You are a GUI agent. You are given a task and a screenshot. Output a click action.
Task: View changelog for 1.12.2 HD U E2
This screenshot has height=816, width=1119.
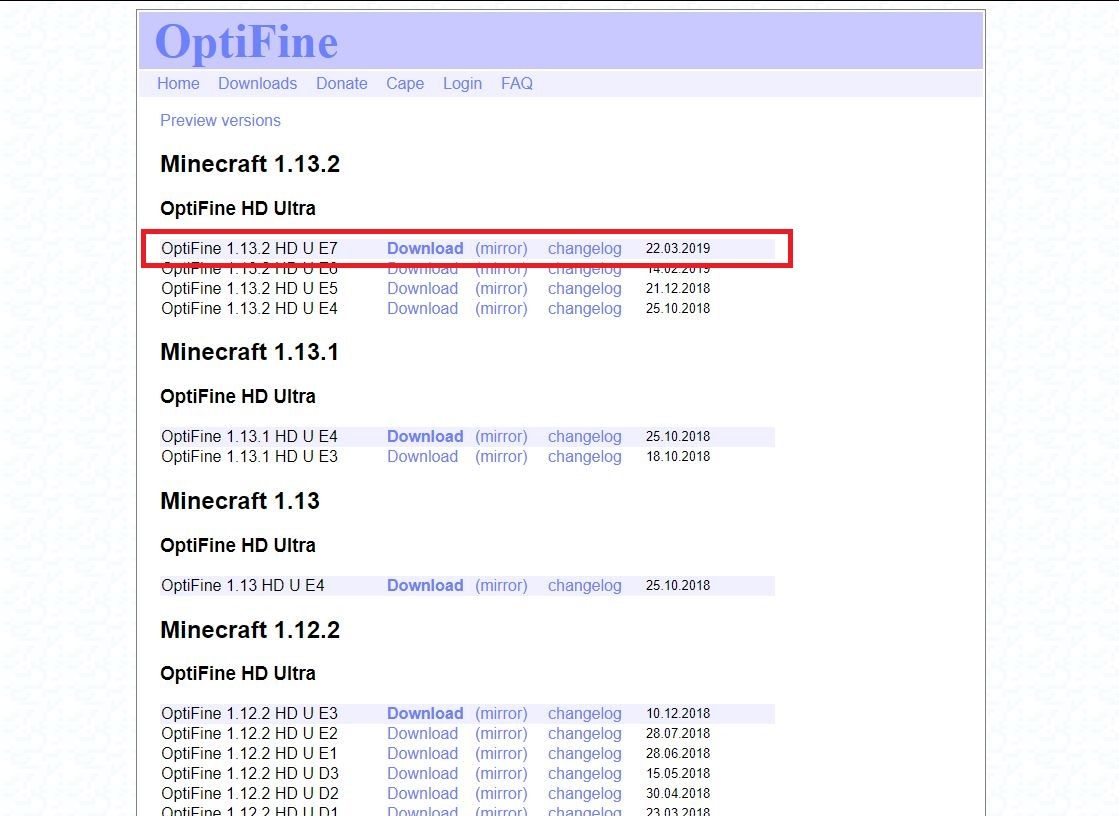584,733
